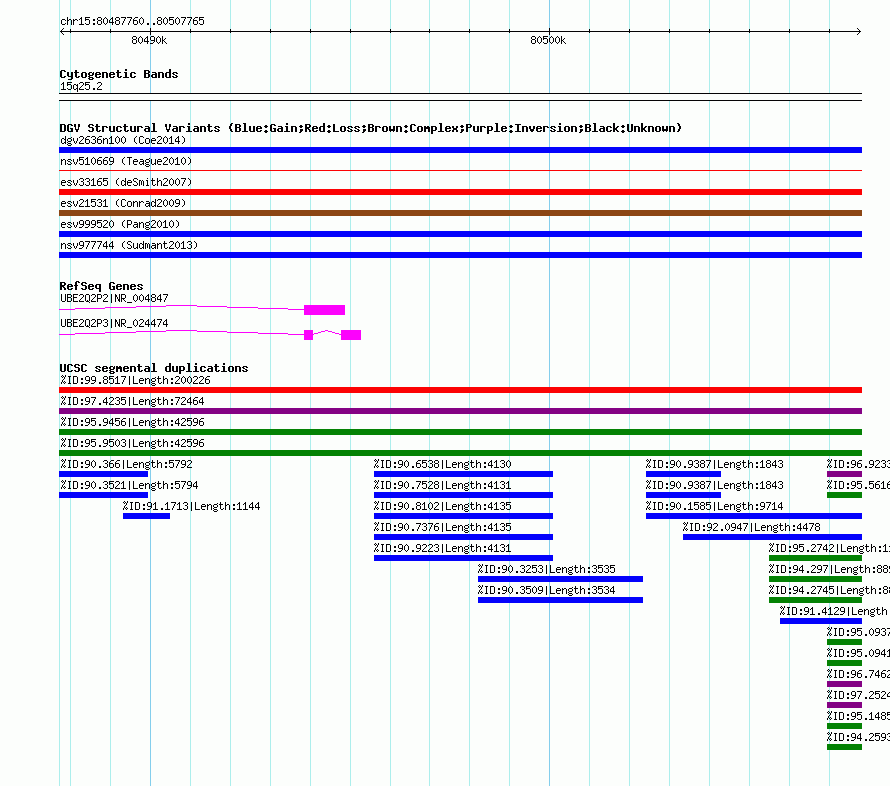Open the esv33165 (deSmith2007) variant label
This screenshot has height=786, width=890.
[x=126, y=182]
